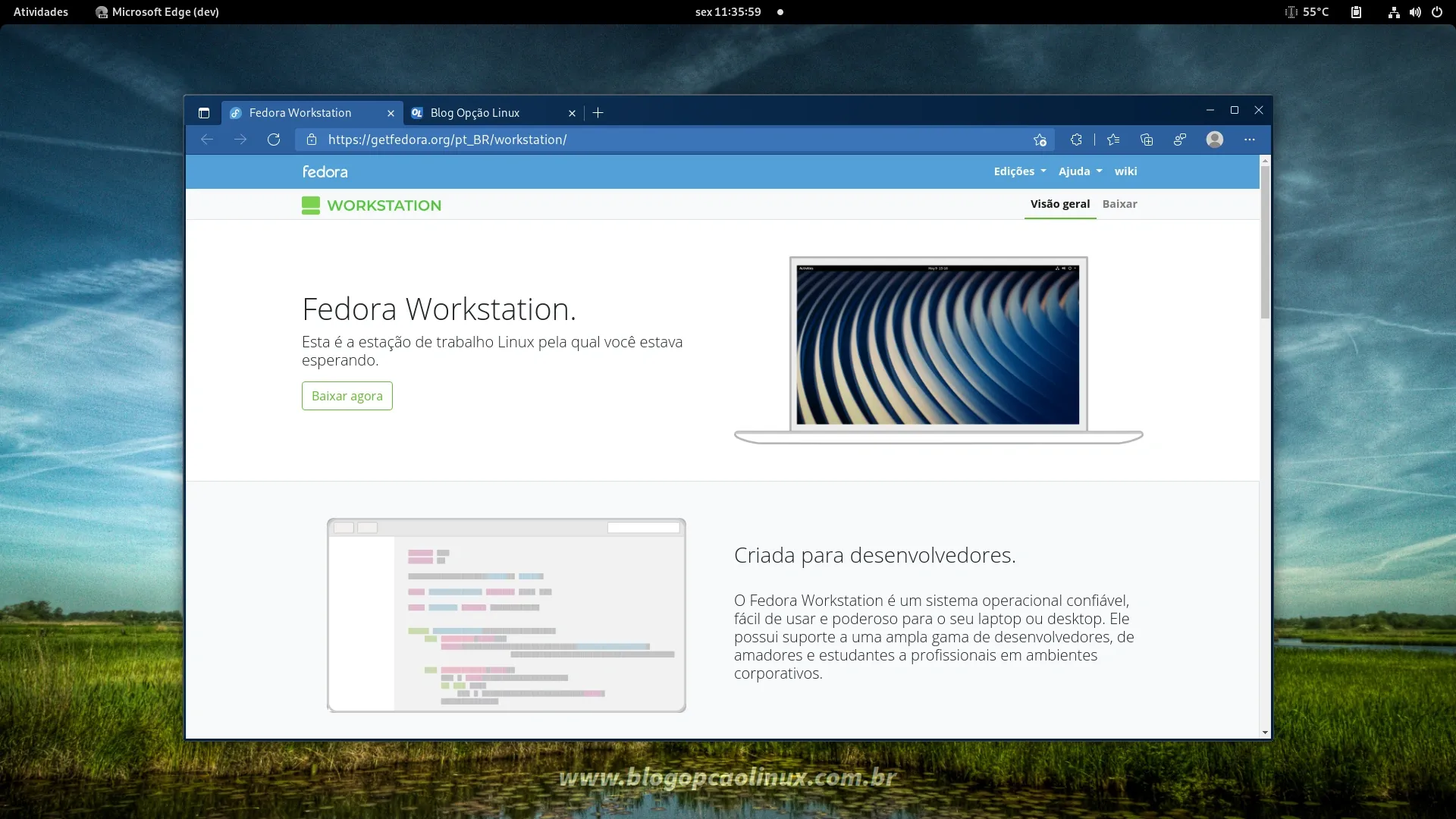Screen dimensions: 1456x819
Task: Open Blog Opção Linux tab
Action: pyautogui.click(x=490, y=112)
